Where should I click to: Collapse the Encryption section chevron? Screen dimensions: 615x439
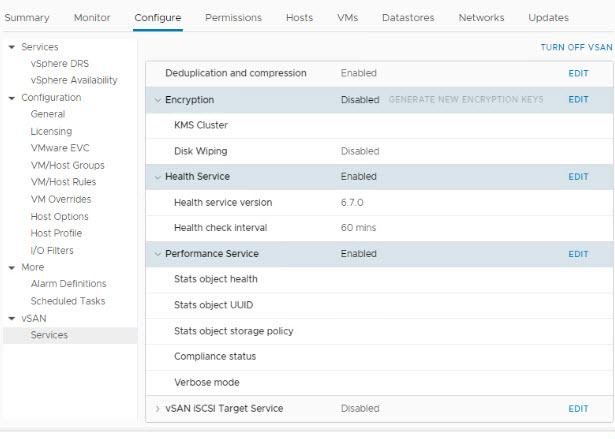pyautogui.click(x=157, y=100)
